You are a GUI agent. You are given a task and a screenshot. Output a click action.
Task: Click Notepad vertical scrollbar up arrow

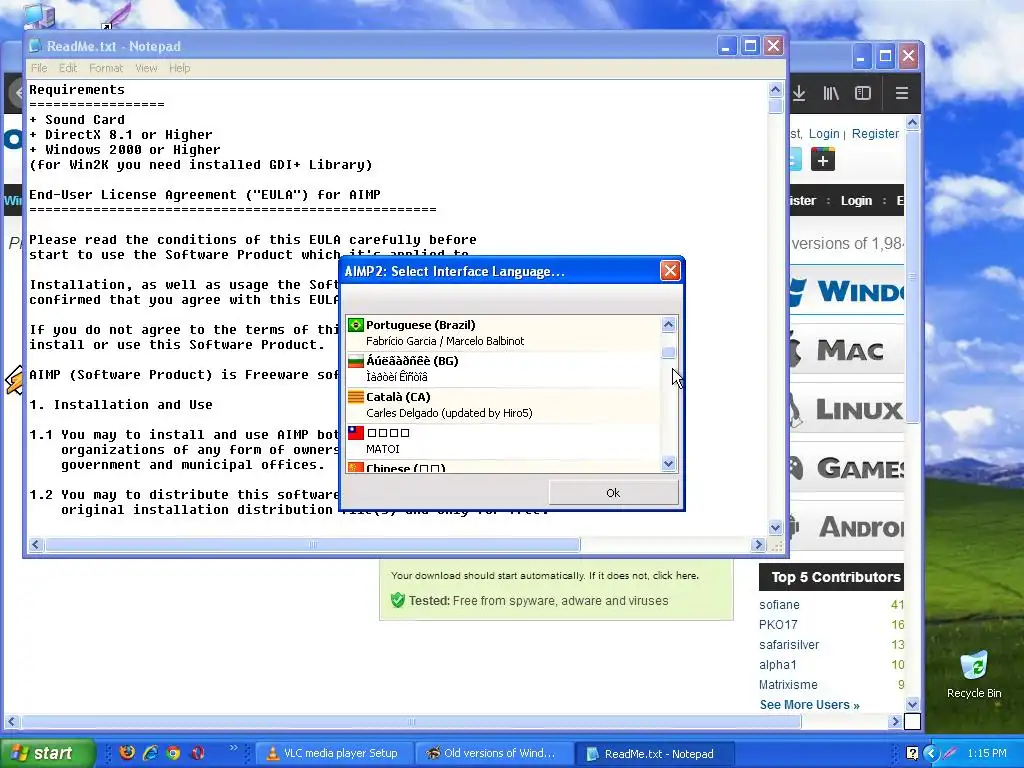775,89
